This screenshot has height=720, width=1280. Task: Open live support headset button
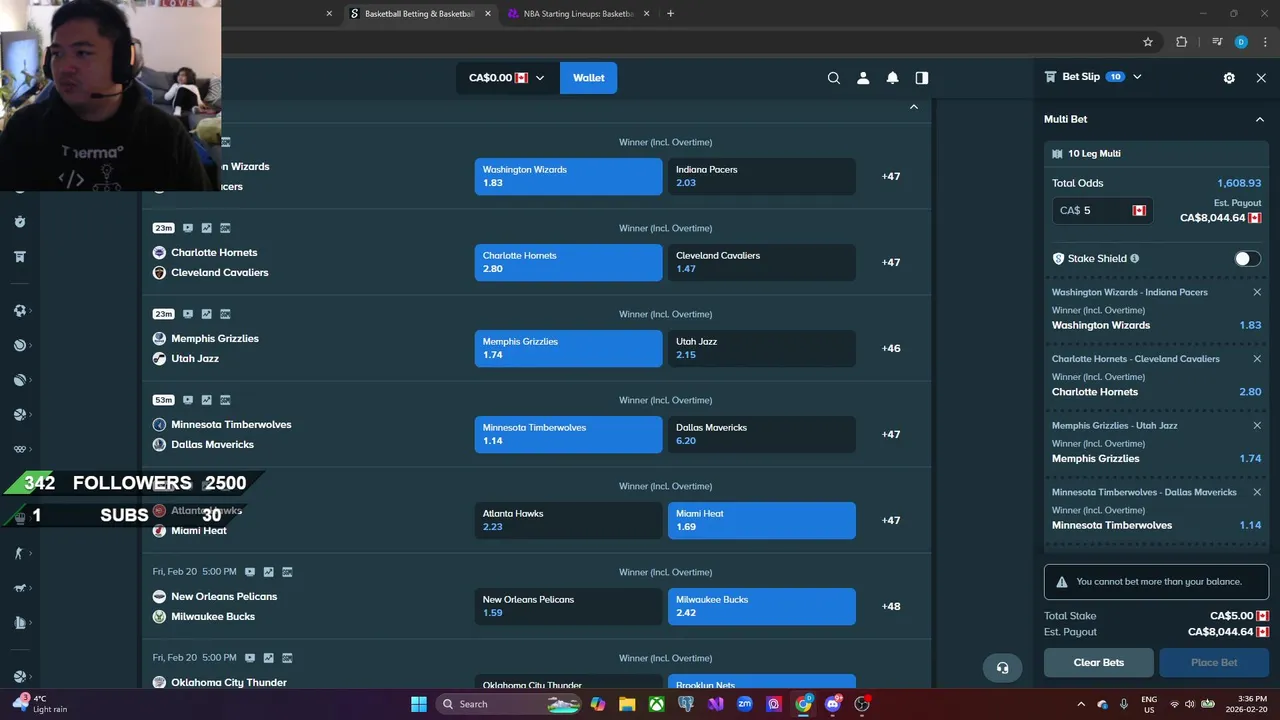[1002, 668]
